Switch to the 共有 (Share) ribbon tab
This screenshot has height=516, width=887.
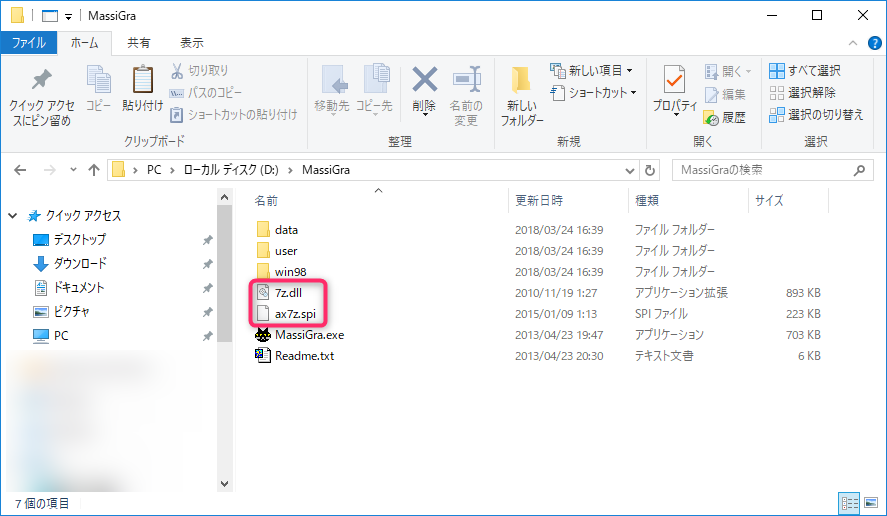pos(139,43)
